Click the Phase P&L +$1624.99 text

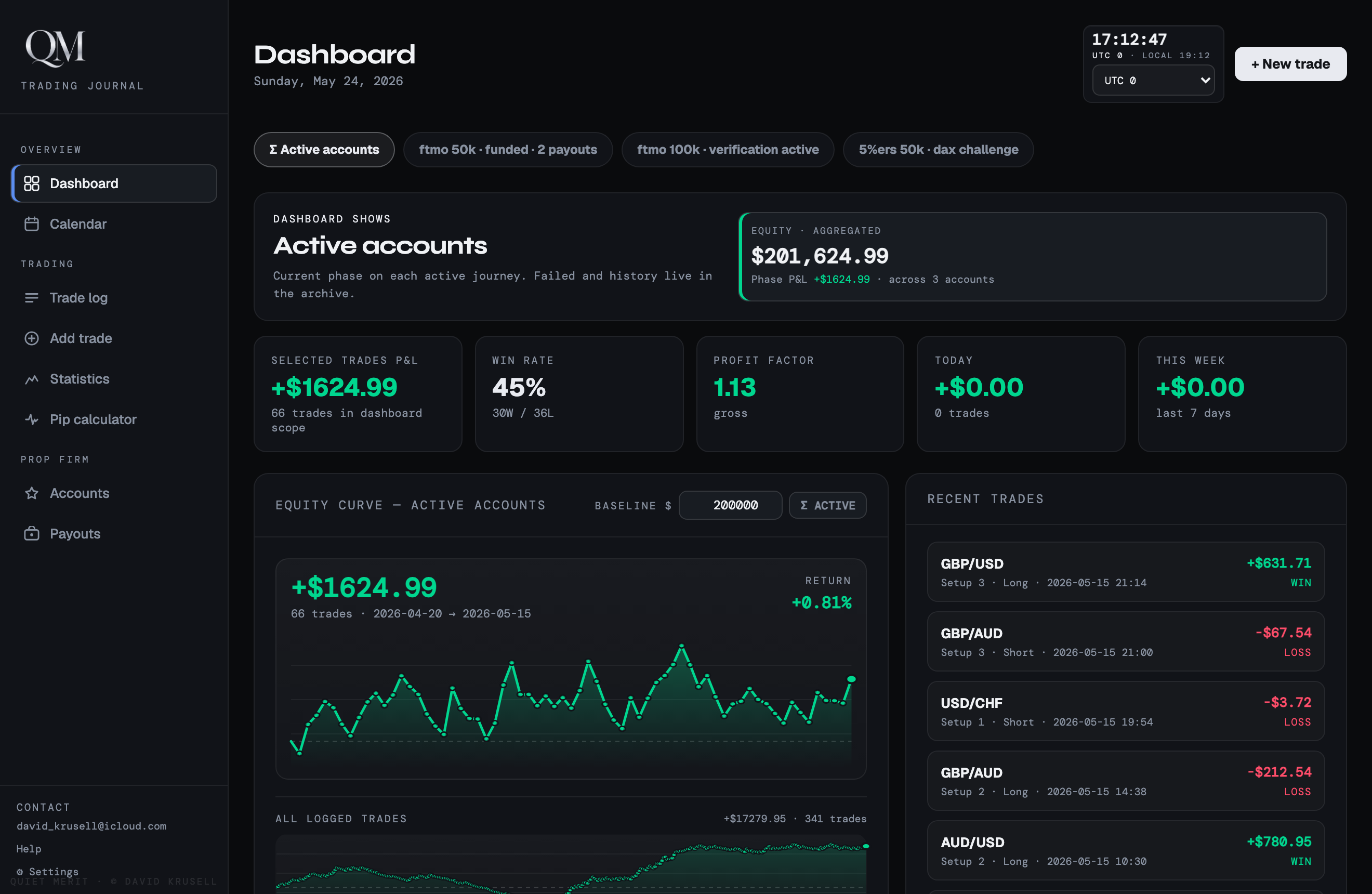coord(811,280)
